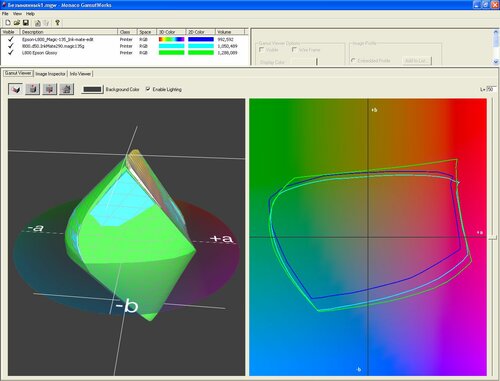Image resolution: width=500 pixels, height=381 pixels.
Task: Select the l800.d50.InkMate290.magic135g row description
Action: [x=53, y=46]
